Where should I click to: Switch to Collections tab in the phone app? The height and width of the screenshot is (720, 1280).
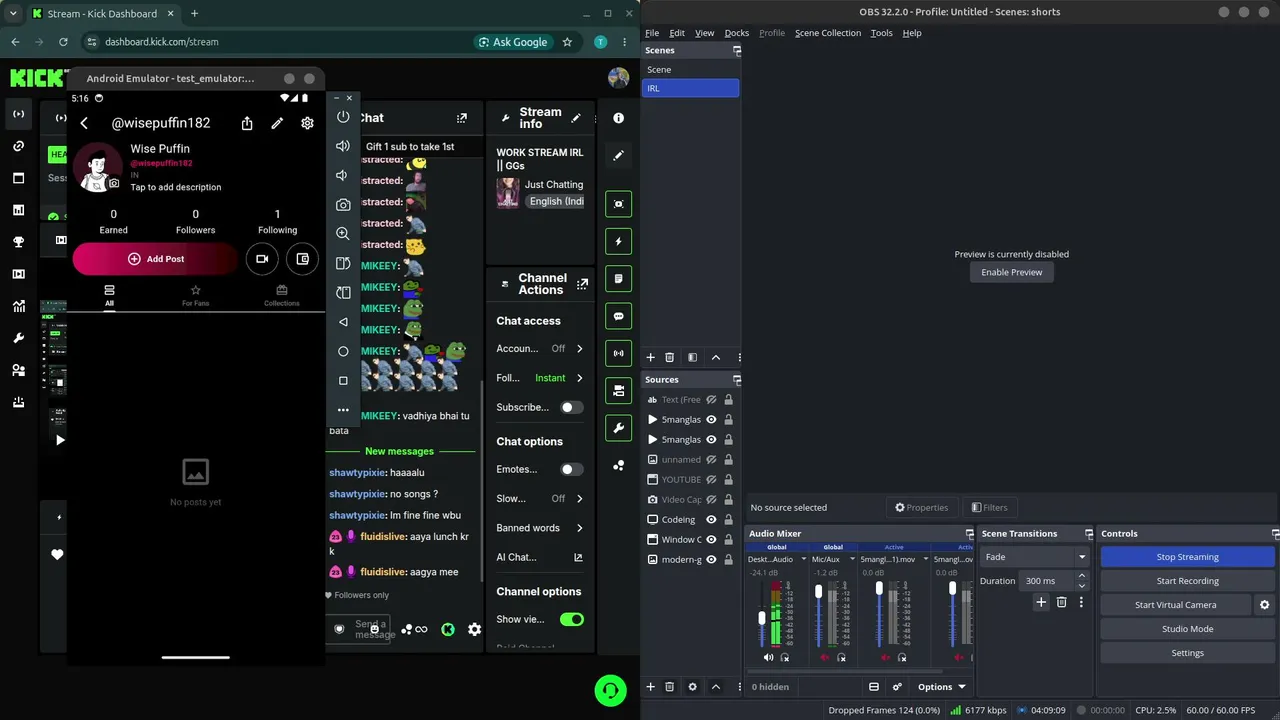(x=281, y=296)
